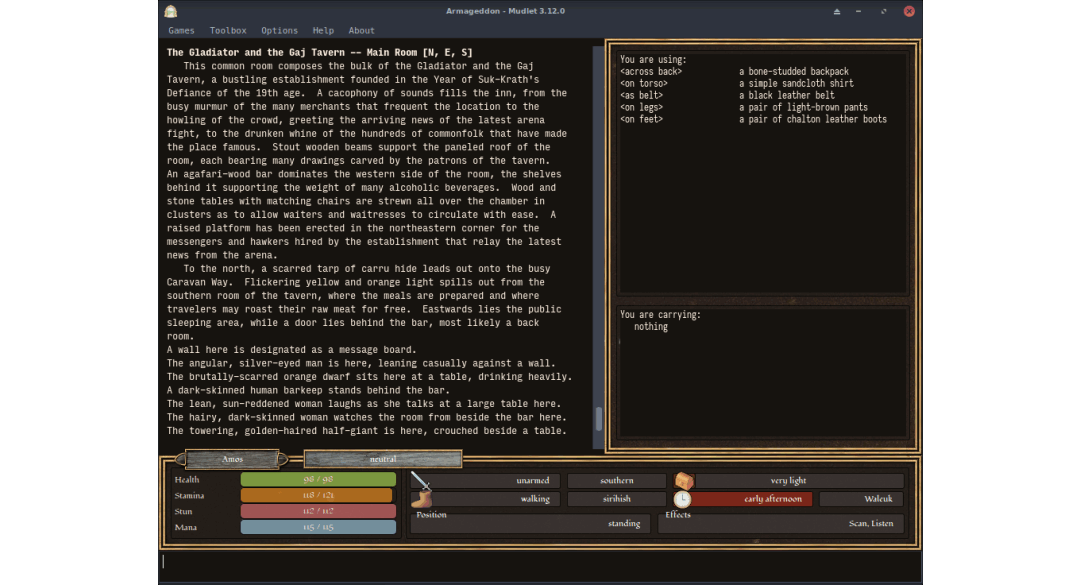Click the 'You are carrying:' heading
The height and width of the screenshot is (585, 1080).
(x=660, y=314)
